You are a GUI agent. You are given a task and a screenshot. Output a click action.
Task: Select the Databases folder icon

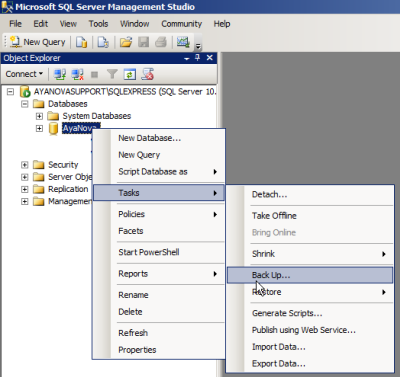pos(39,104)
